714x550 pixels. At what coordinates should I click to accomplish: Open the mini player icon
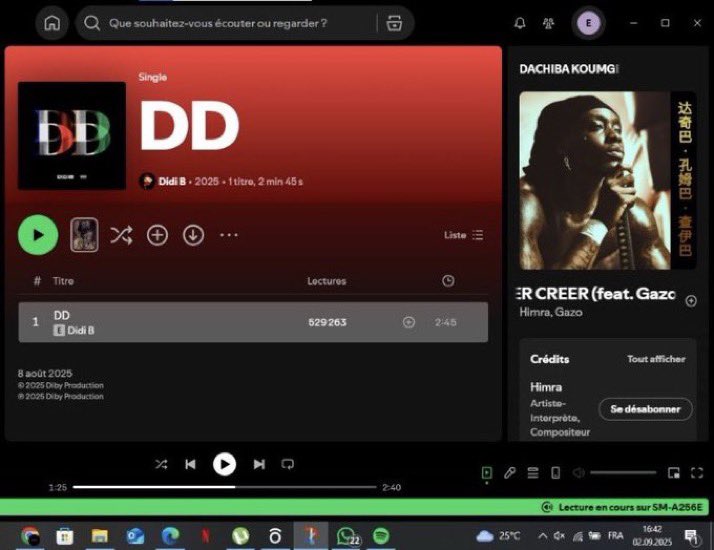[x=673, y=473]
